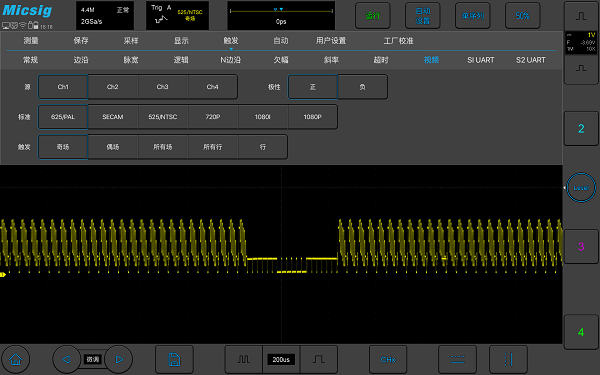Click the 微调 fine-tune label
The height and width of the screenshot is (375, 600).
93,359
